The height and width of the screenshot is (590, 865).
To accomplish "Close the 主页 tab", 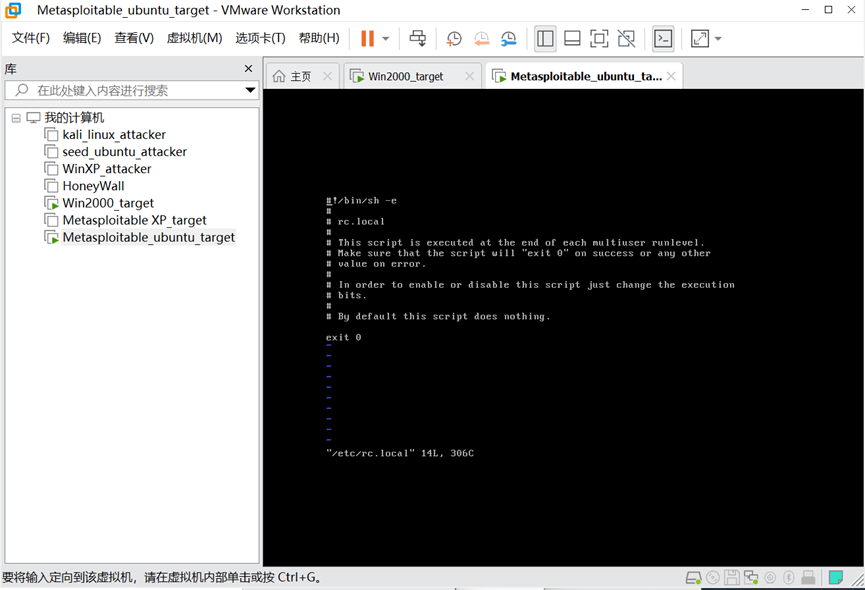I will (x=328, y=77).
